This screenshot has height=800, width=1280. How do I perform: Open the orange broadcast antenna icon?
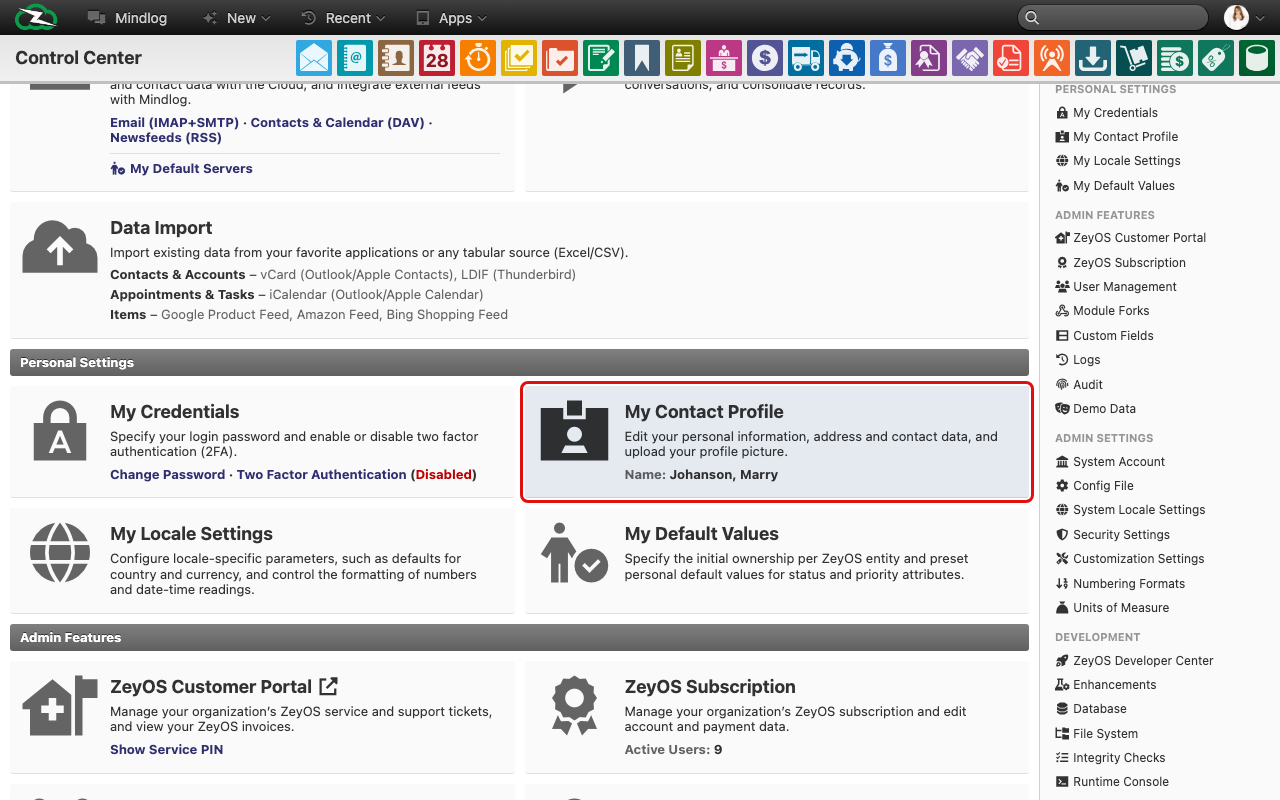[1052, 58]
